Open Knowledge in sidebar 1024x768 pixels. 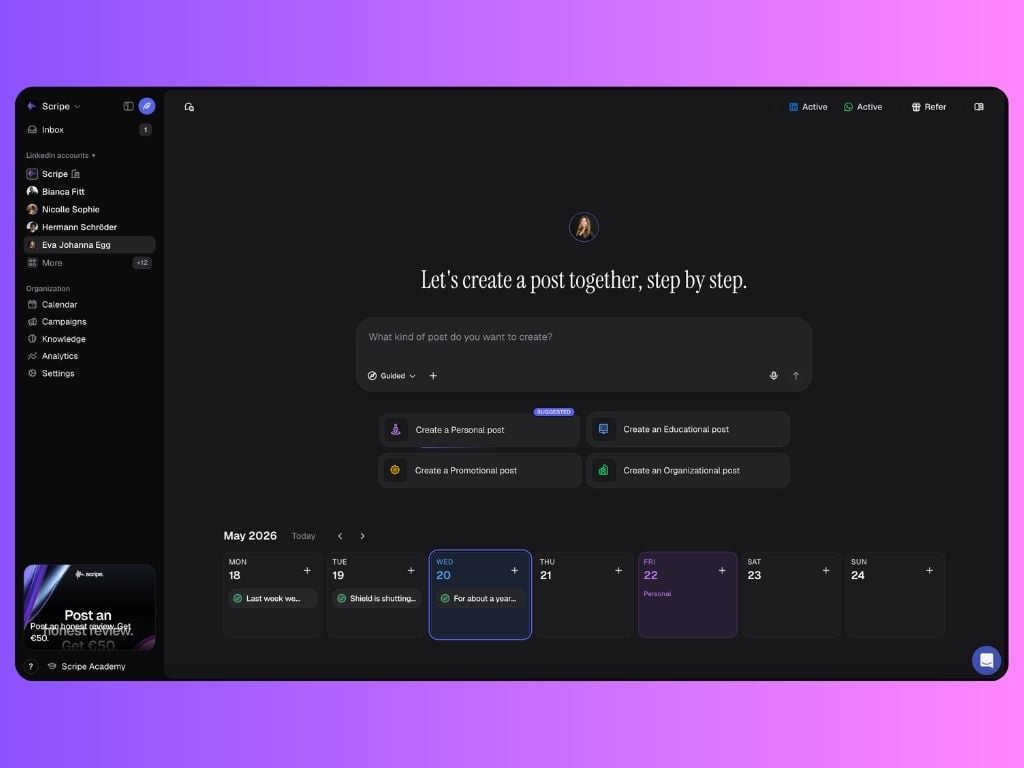pyautogui.click(x=89, y=339)
